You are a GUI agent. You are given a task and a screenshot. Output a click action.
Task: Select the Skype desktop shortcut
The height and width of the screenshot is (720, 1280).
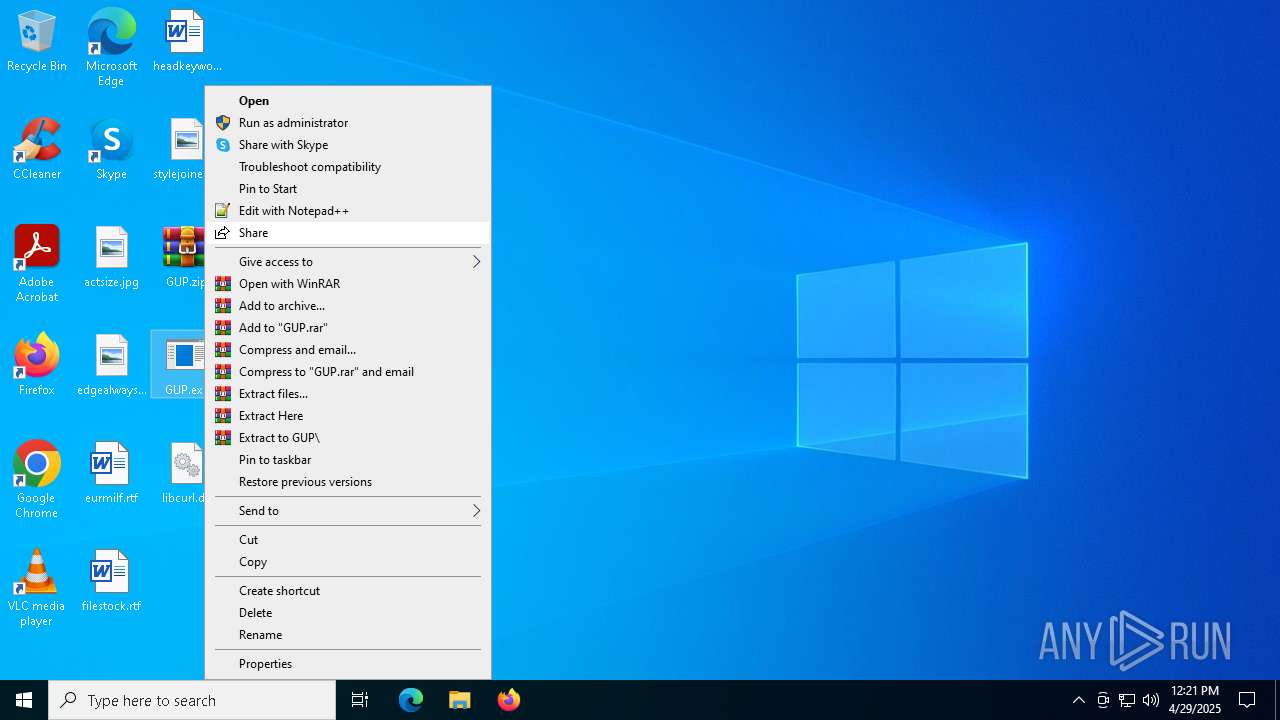pyautogui.click(x=111, y=149)
